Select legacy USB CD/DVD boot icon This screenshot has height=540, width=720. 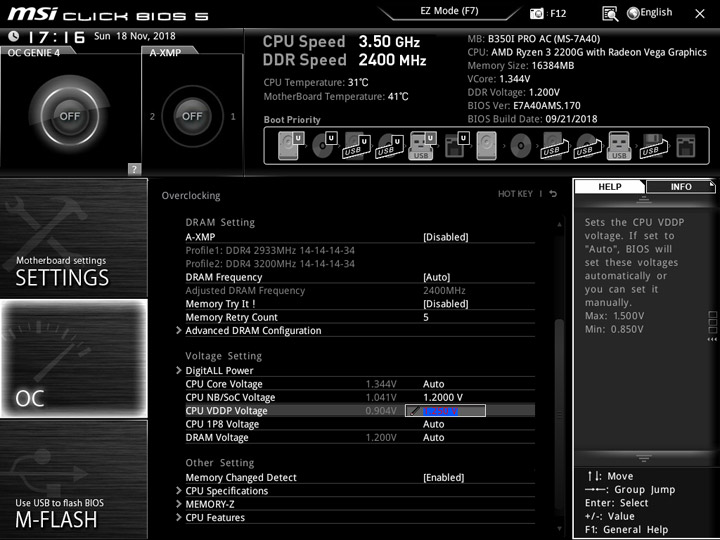tap(588, 146)
